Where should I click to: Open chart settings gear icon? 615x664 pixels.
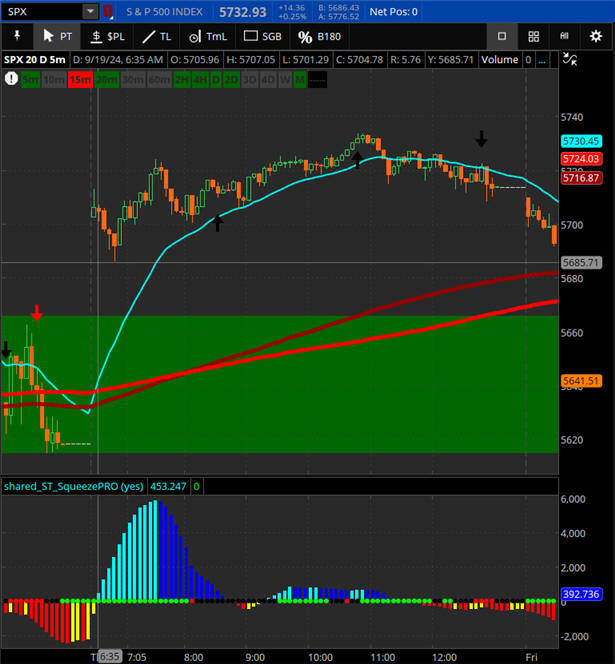pyautogui.click(x=597, y=36)
